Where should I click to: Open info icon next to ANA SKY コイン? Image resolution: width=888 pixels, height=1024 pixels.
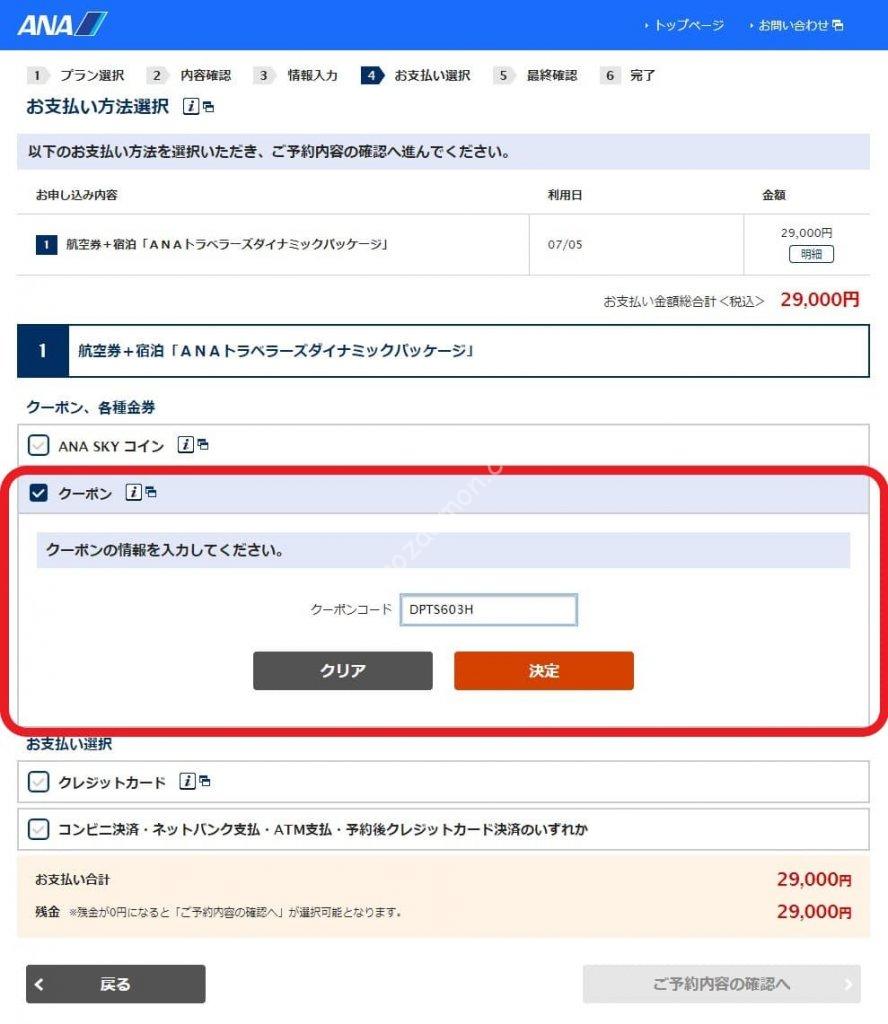(x=185, y=445)
